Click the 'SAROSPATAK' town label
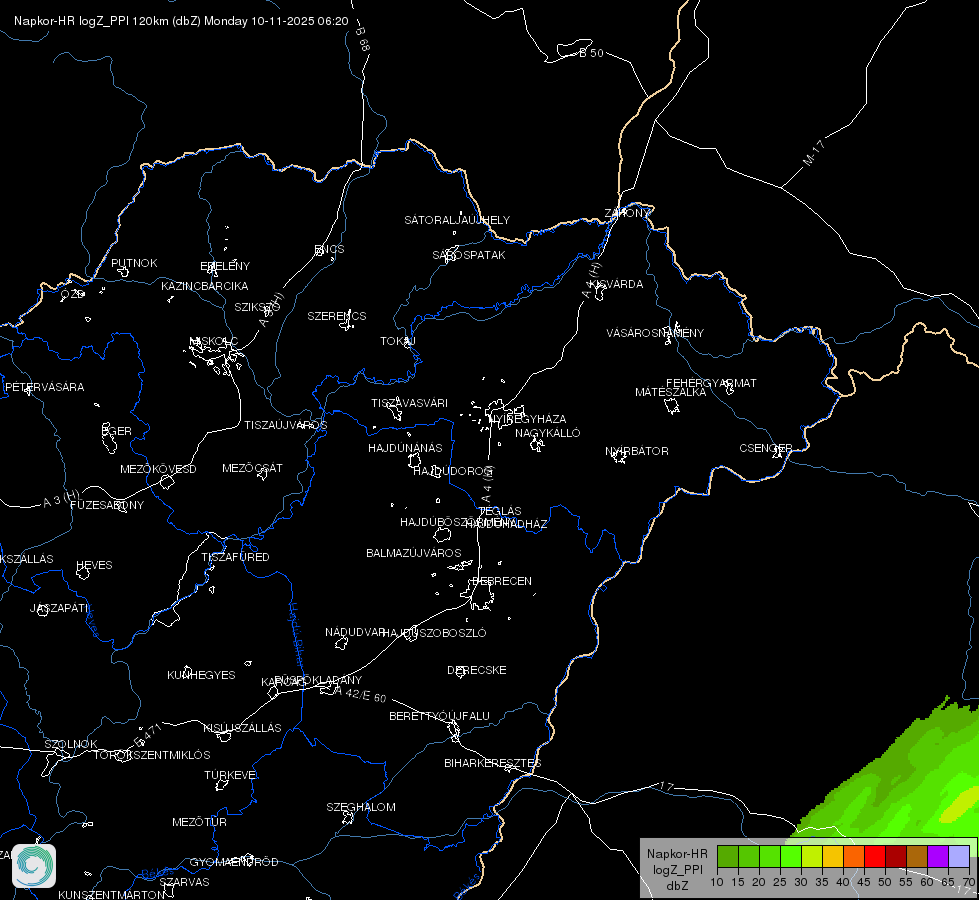 (469, 255)
